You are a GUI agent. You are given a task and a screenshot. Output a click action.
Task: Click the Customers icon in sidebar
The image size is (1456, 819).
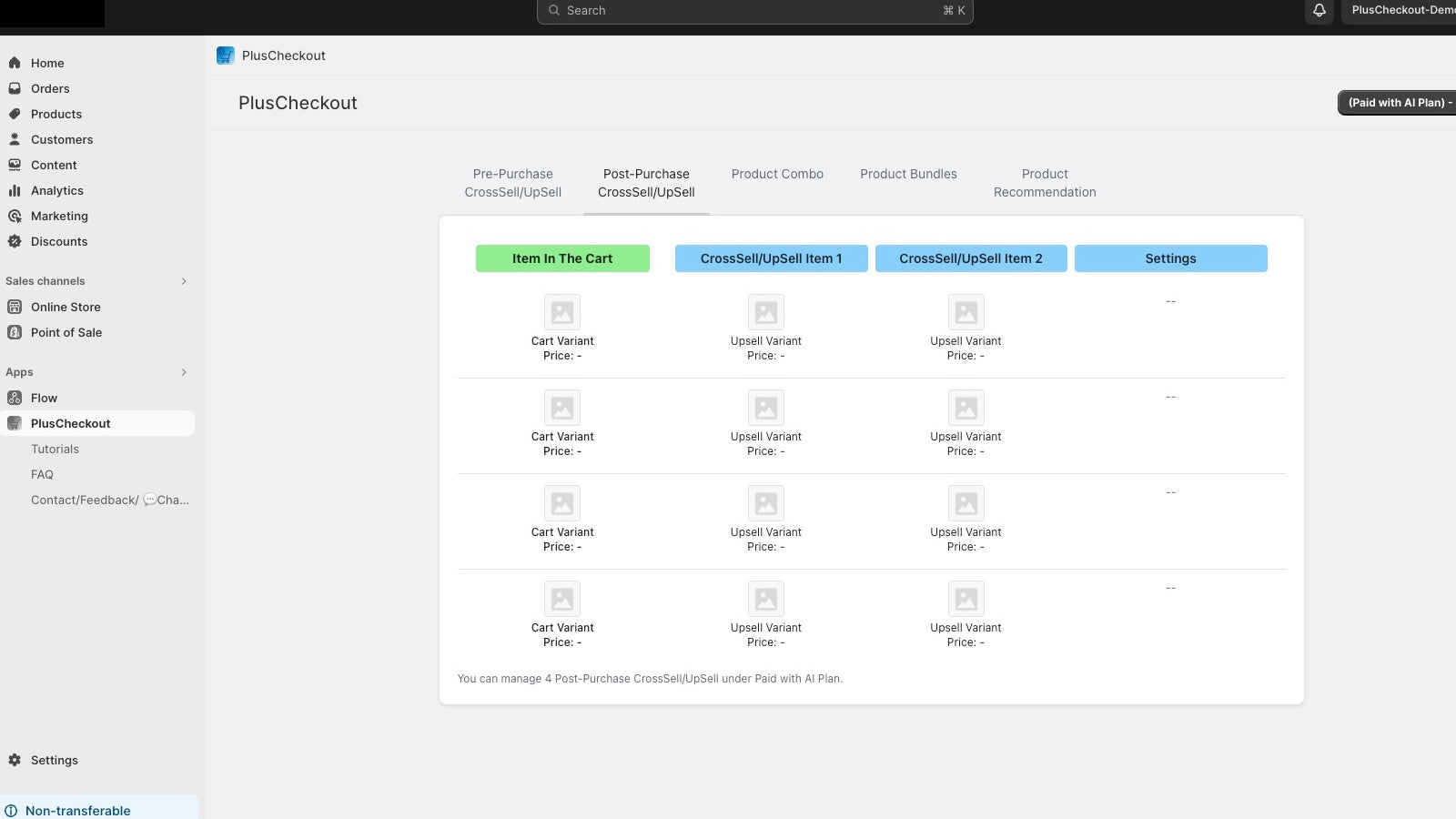(15, 139)
